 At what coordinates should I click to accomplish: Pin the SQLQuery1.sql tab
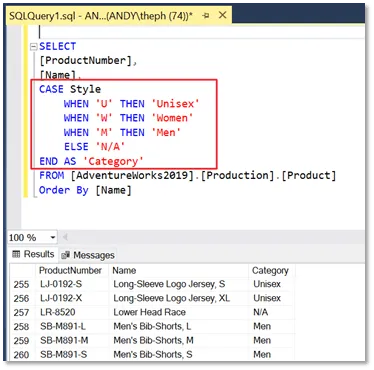206,16
